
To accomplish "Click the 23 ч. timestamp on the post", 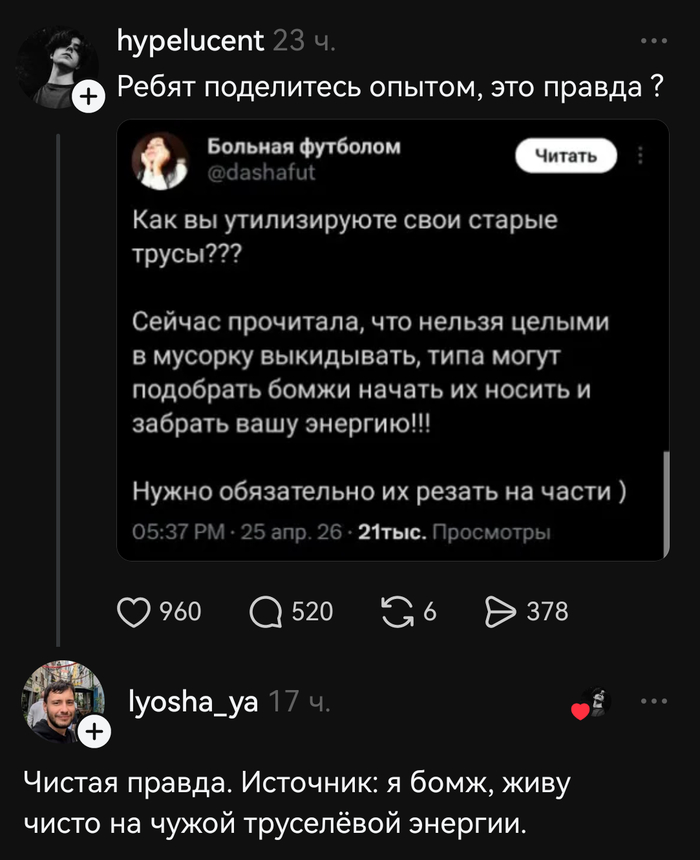I will 304,41.
